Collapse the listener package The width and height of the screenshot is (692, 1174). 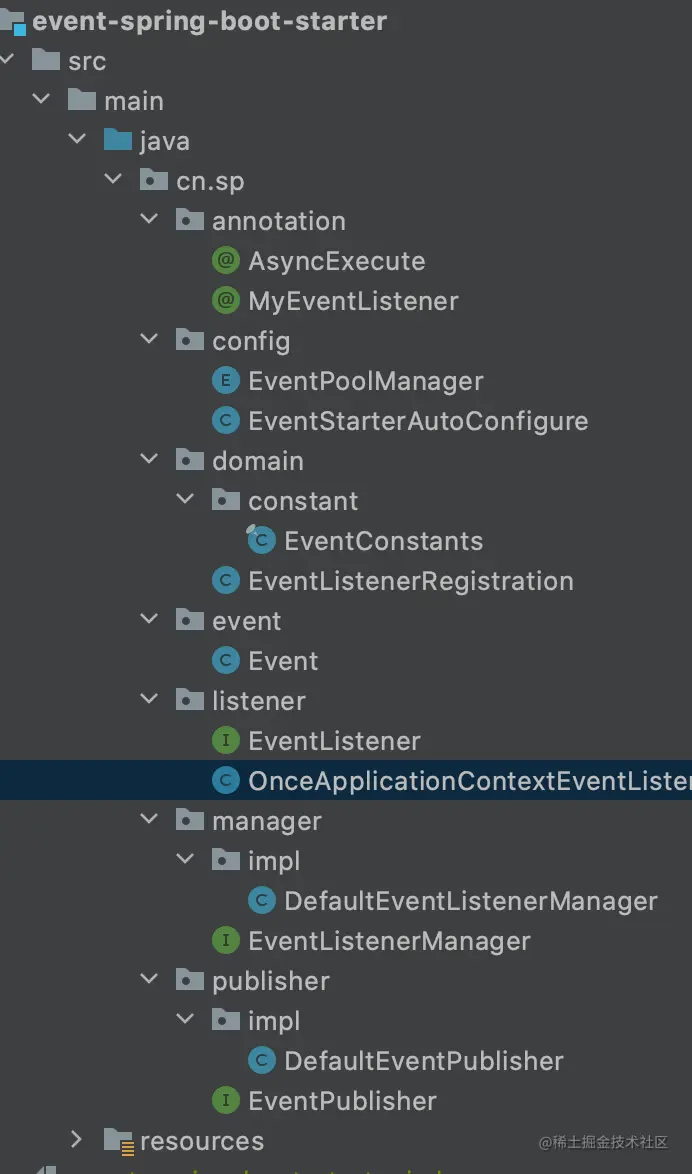click(148, 699)
